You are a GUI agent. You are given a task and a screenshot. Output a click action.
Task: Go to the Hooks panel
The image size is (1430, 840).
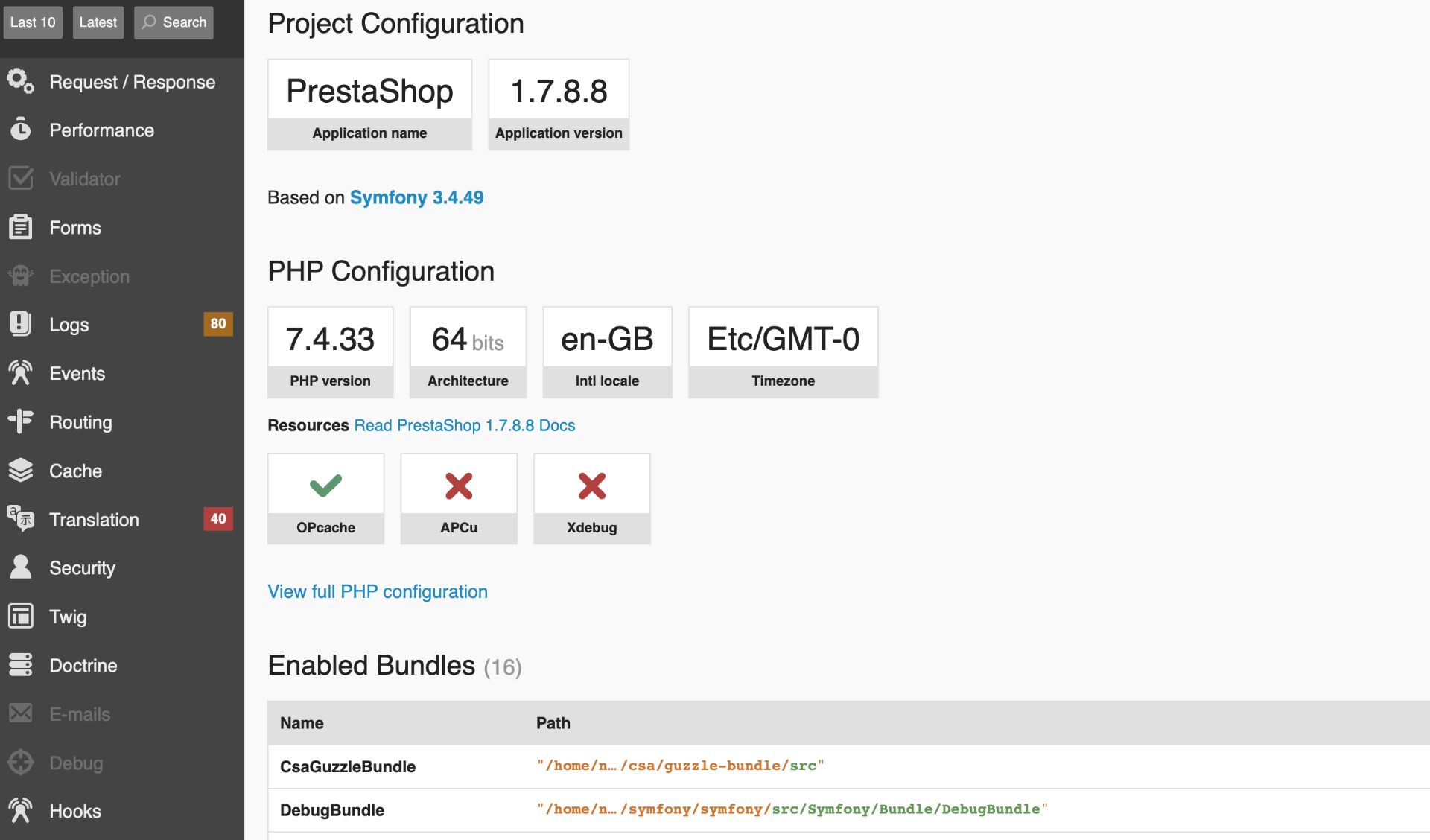tap(75, 811)
